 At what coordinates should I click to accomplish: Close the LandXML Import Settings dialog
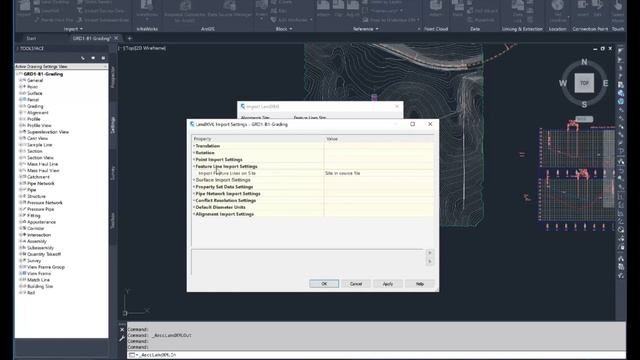(430, 124)
